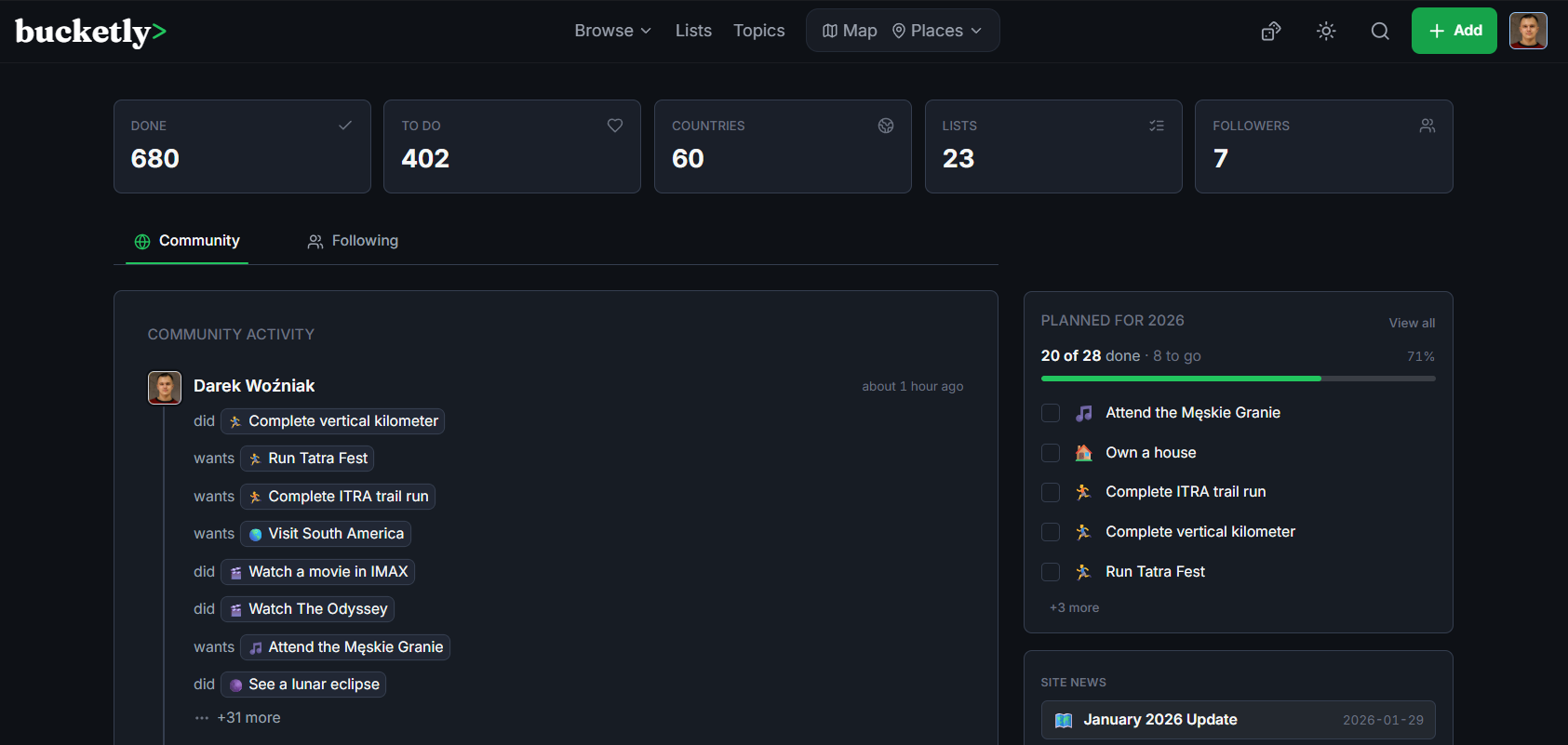Image resolution: width=1568 pixels, height=745 pixels.
Task: Check off planned Complete ITRA trail run
Action: 1051,492
